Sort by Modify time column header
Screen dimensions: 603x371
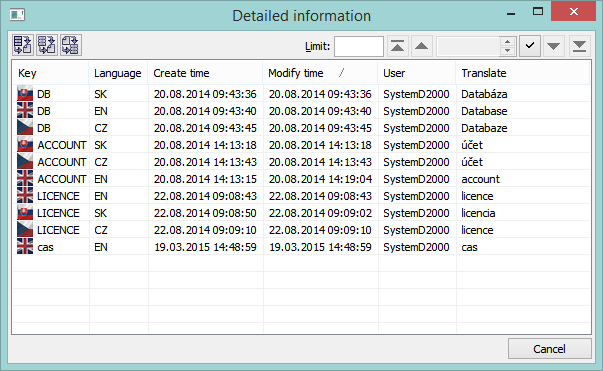tap(320, 73)
